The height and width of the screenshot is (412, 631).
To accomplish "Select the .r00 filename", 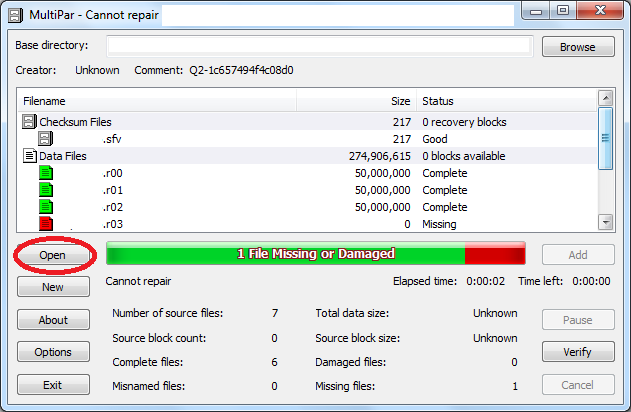I will (112, 173).
